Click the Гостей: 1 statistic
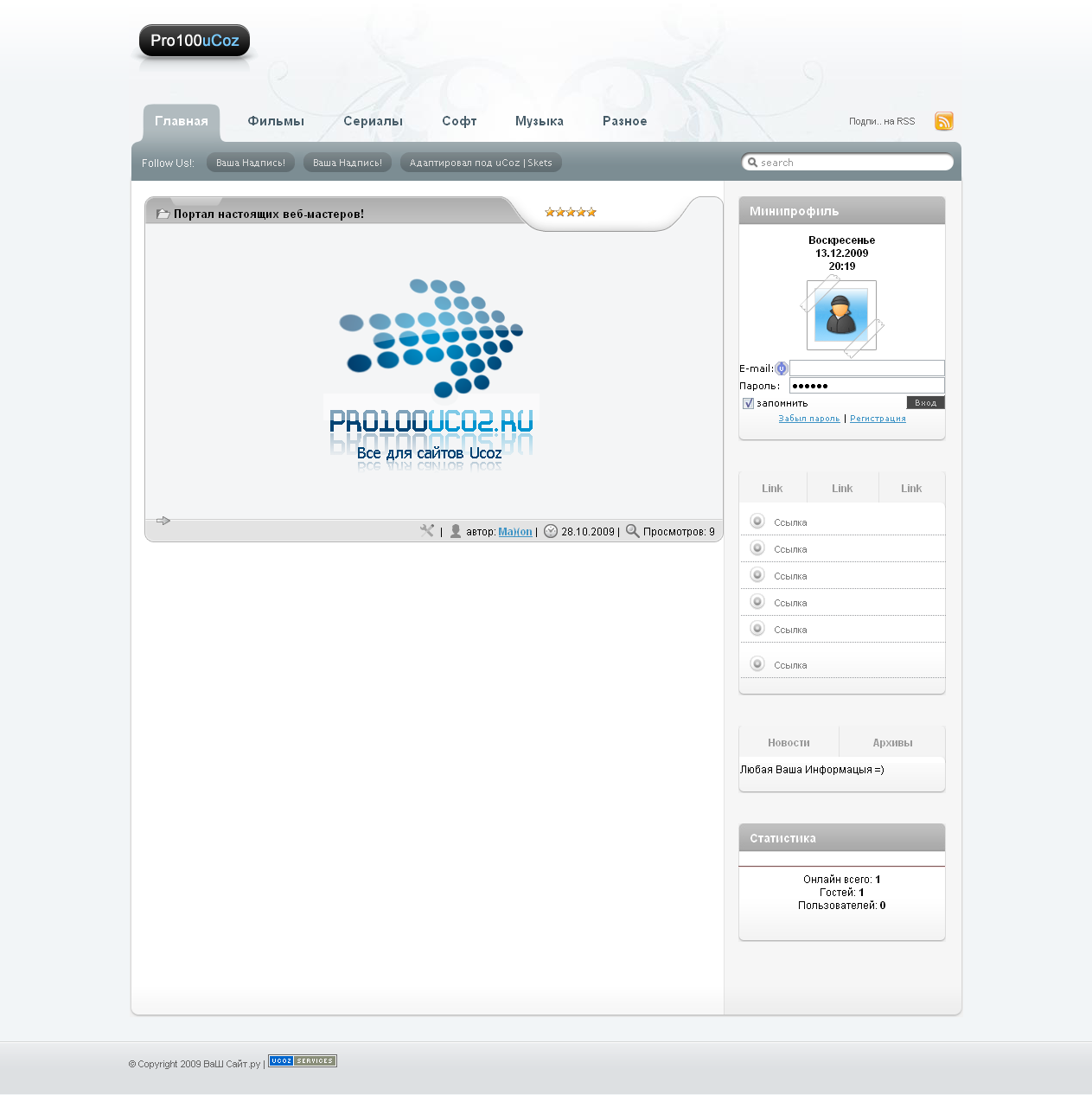 click(x=842, y=893)
